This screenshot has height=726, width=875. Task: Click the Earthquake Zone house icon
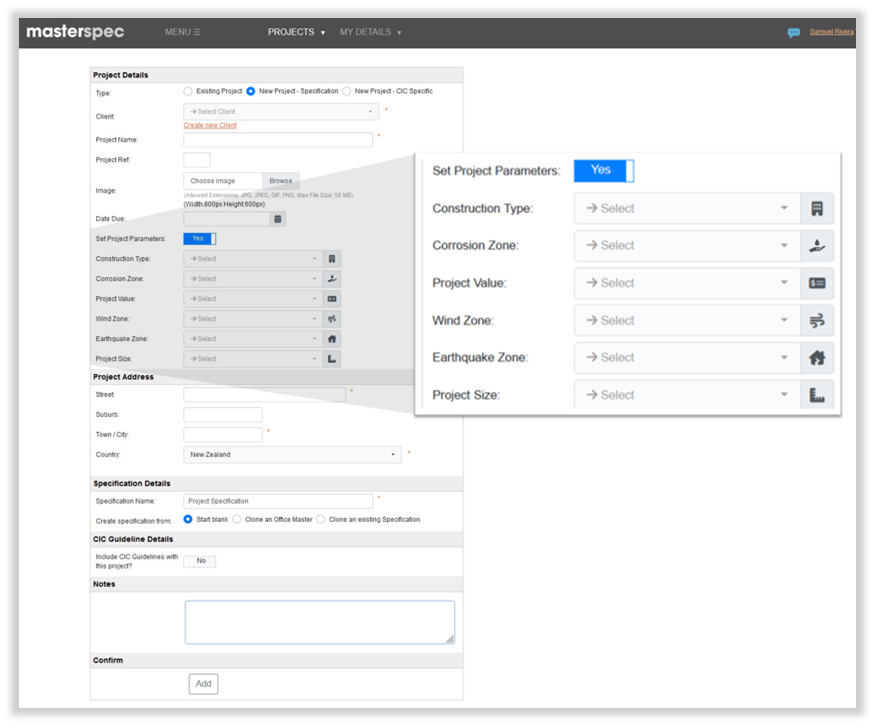(817, 357)
